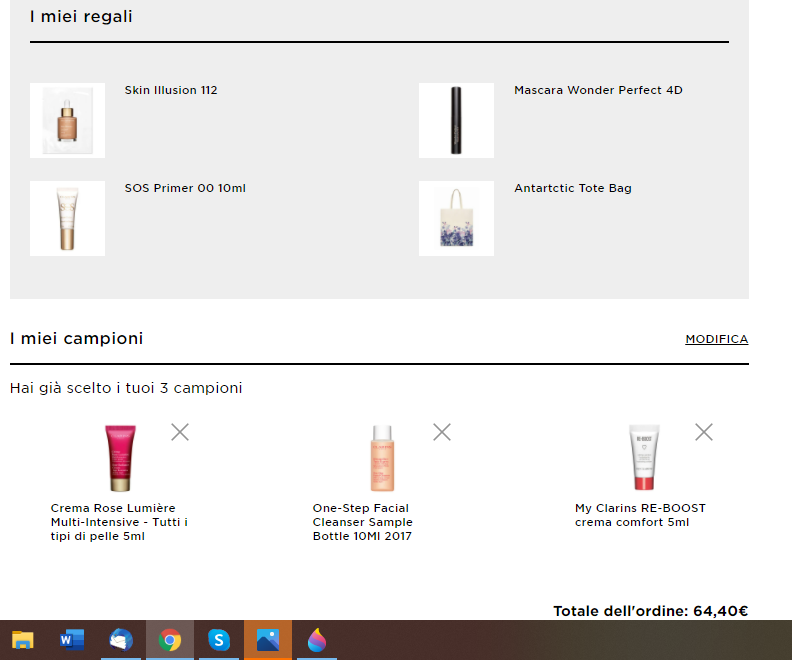Screen dimensions: 792x660
Task: Remove Crema Rose Lumière sample with X
Action: [x=180, y=432]
